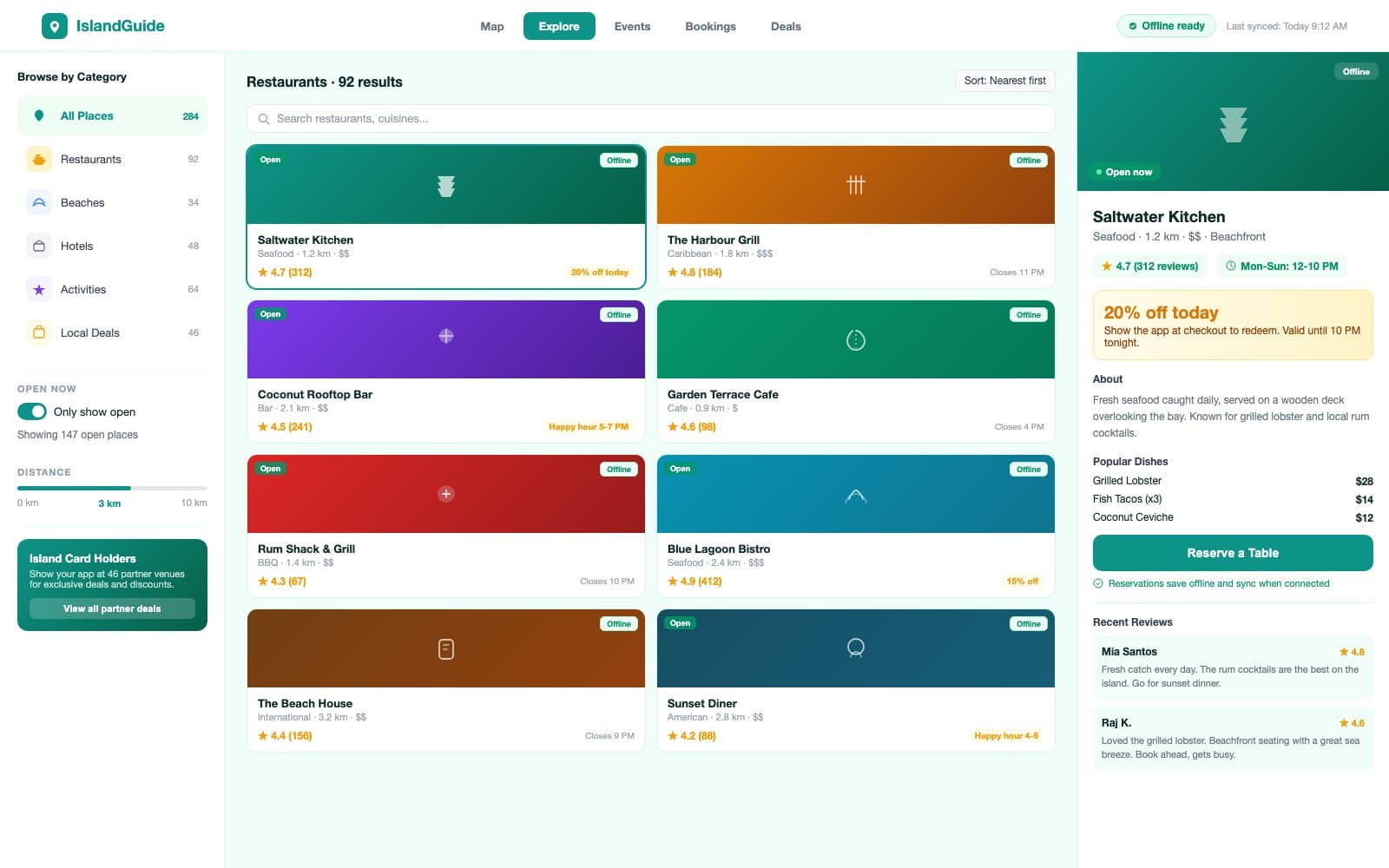Click the 4.7 (312 reviews) rating chip
Screen dimensions: 1389x868
tap(1149, 266)
